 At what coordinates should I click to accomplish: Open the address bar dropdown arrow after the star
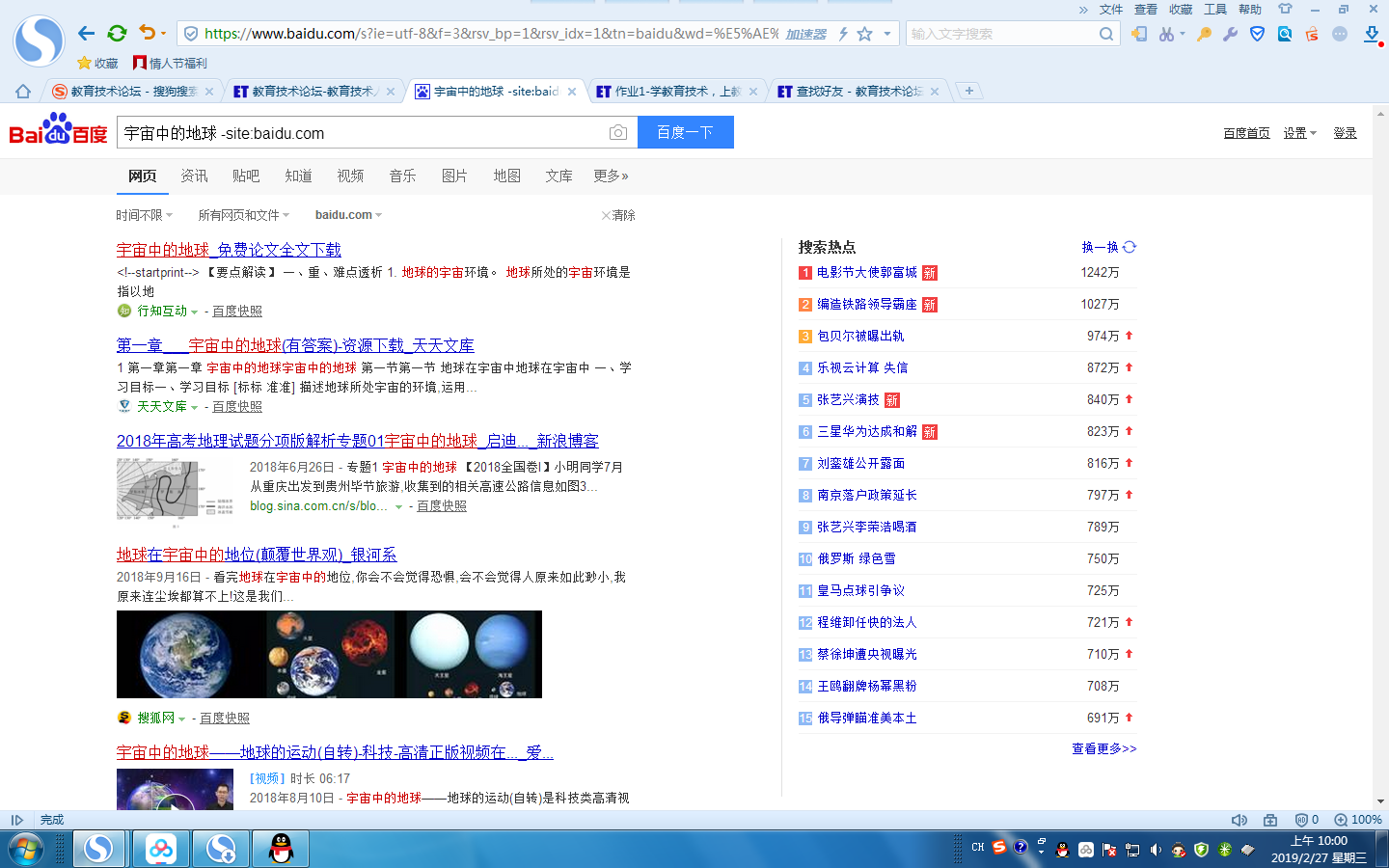[x=887, y=34]
